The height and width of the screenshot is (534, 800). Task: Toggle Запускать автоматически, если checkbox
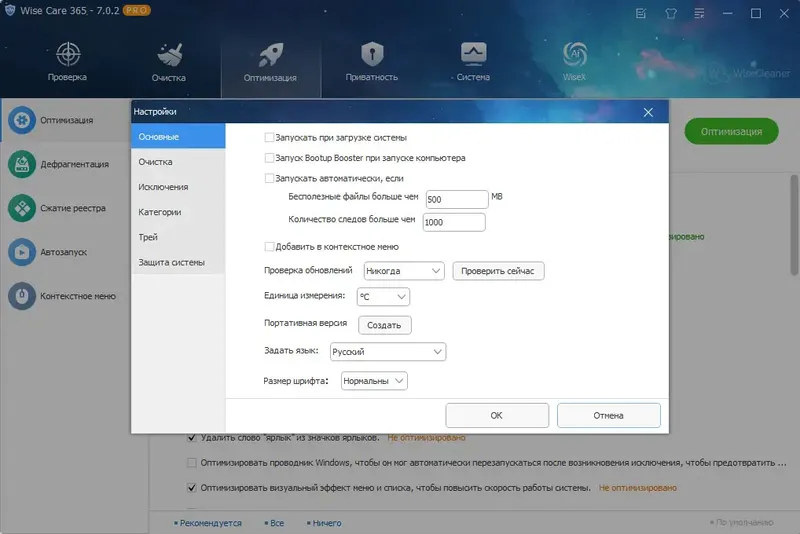pyautogui.click(x=269, y=178)
